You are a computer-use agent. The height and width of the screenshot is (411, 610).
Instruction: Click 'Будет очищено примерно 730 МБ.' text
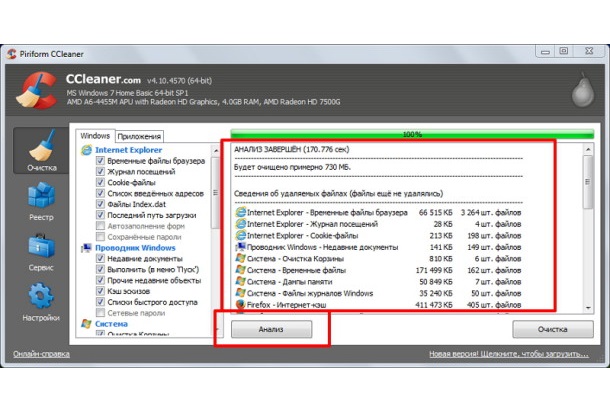292,167
